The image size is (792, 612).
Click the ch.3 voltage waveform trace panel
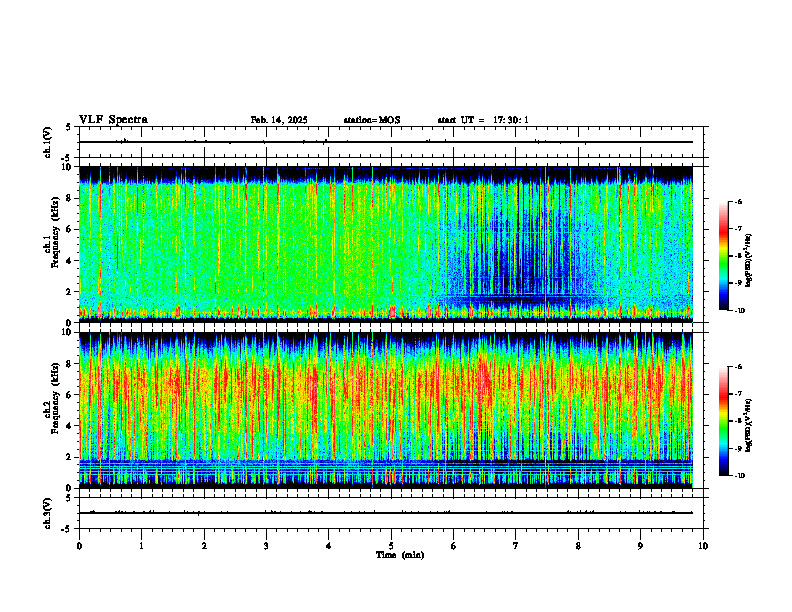point(391,513)
